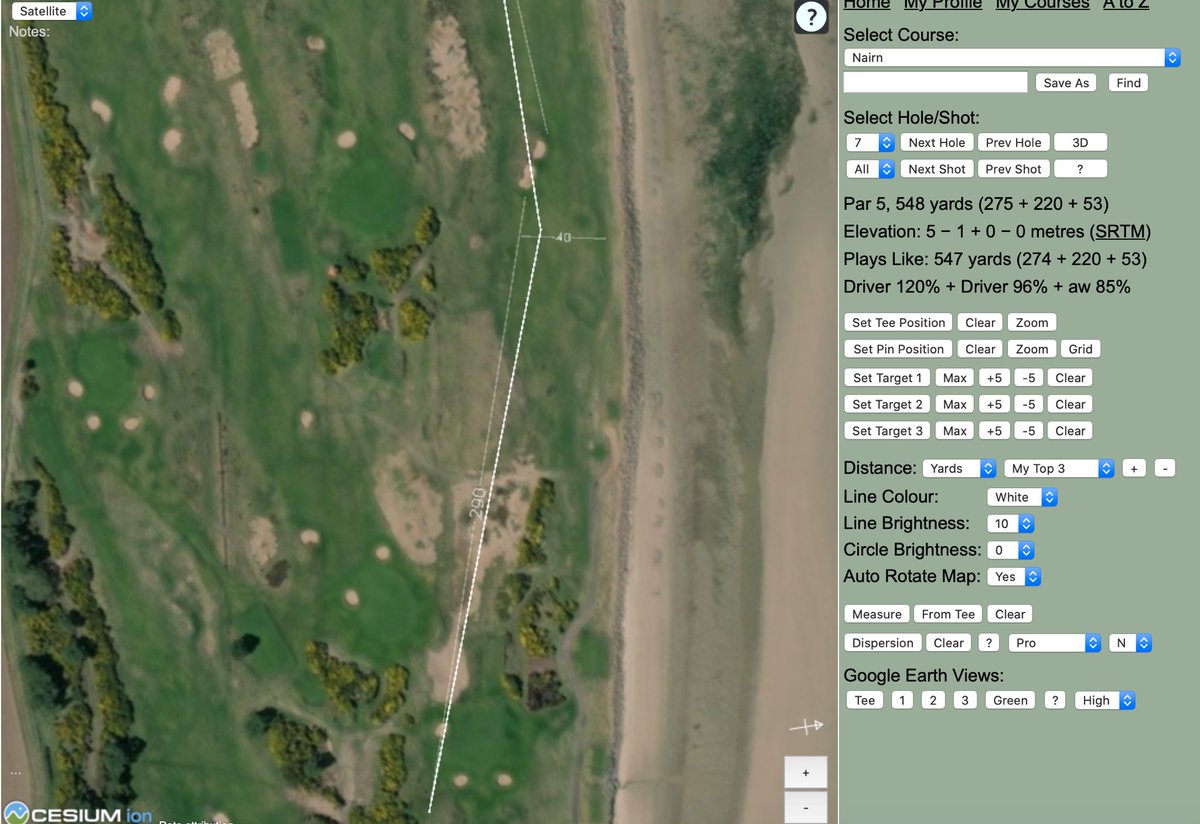
Task: Open the Nairn course selection dropdown
Action: click(1012, 58)
